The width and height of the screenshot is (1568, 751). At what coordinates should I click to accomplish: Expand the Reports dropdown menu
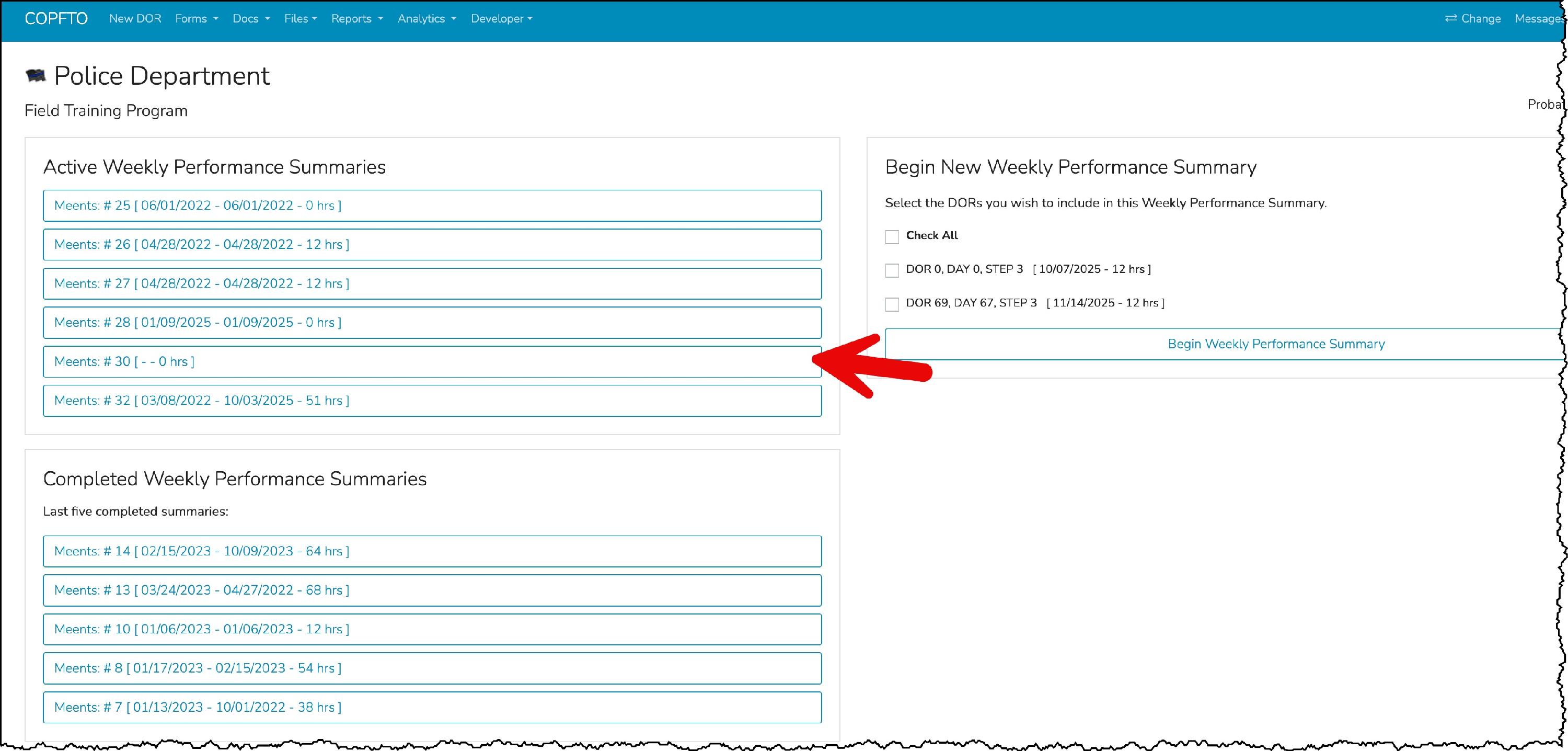(x=356, y=18)
